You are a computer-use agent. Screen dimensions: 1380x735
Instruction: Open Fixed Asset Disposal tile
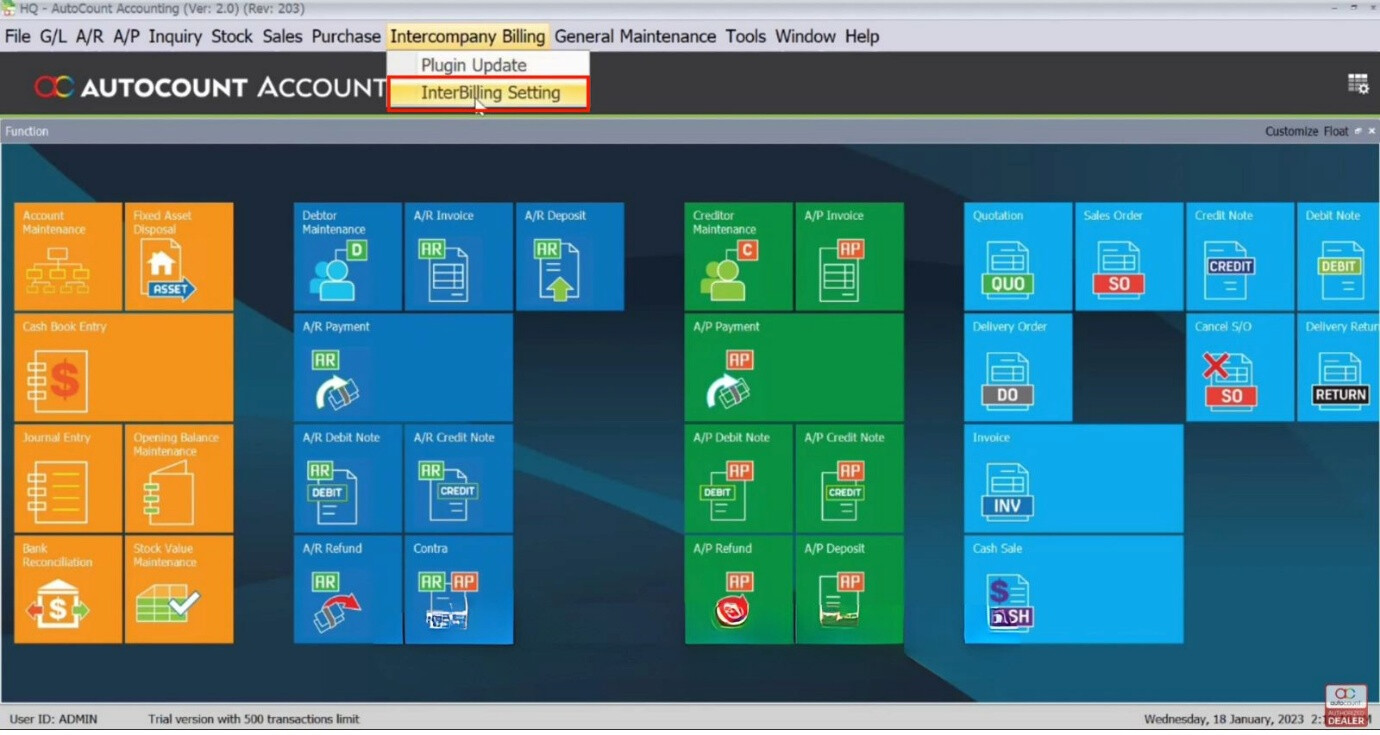(x=179, y=257)
